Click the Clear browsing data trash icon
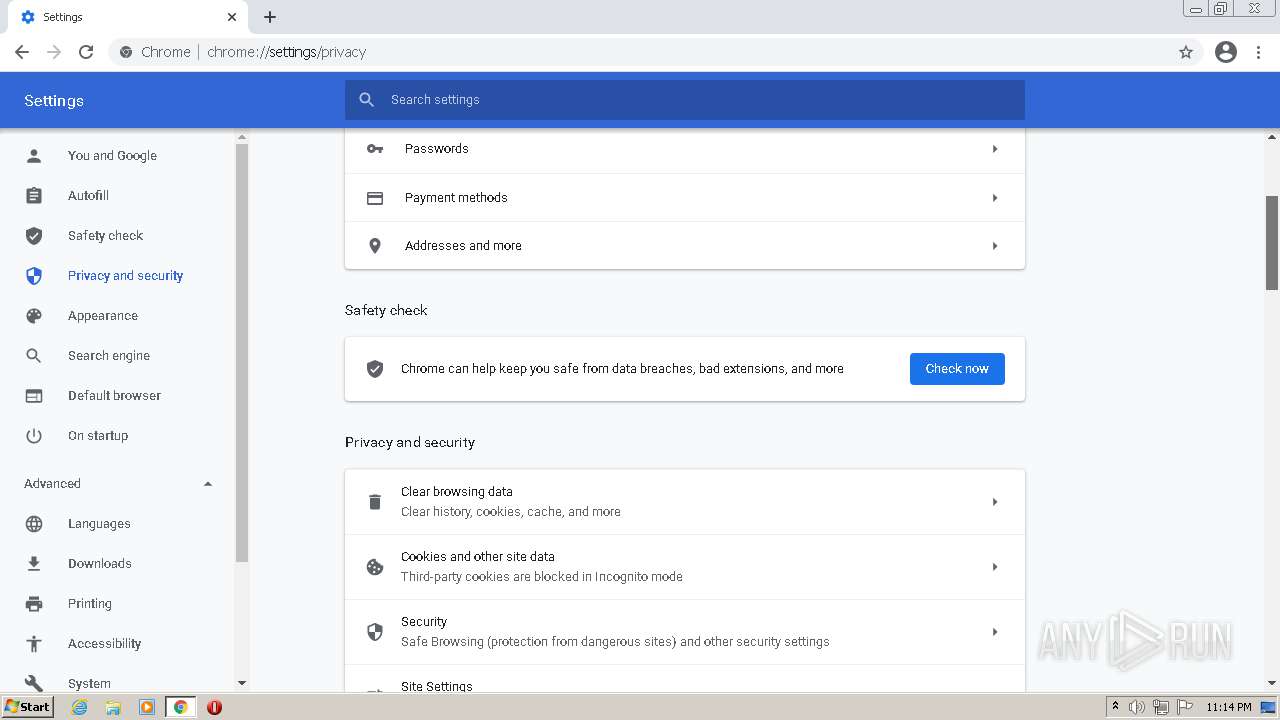Viewport: 1280px width, 720px height. coord(375,502)
